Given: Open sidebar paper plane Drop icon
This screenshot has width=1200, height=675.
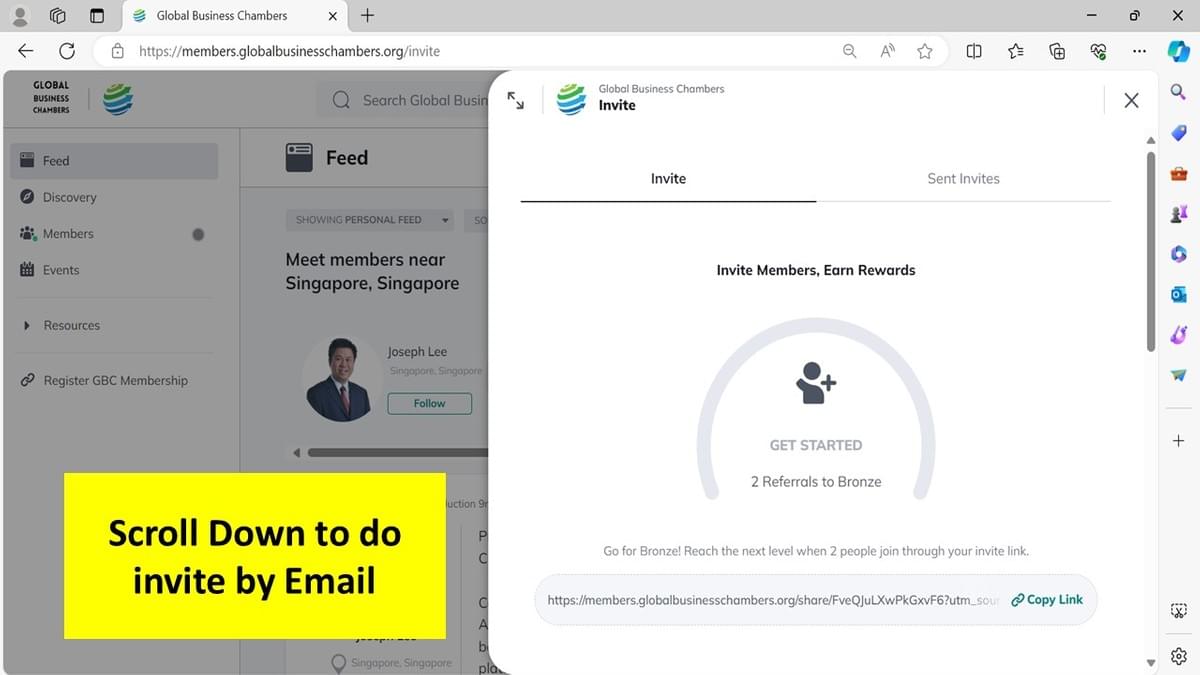Looking at the screenshot, I should point(1178,375).
